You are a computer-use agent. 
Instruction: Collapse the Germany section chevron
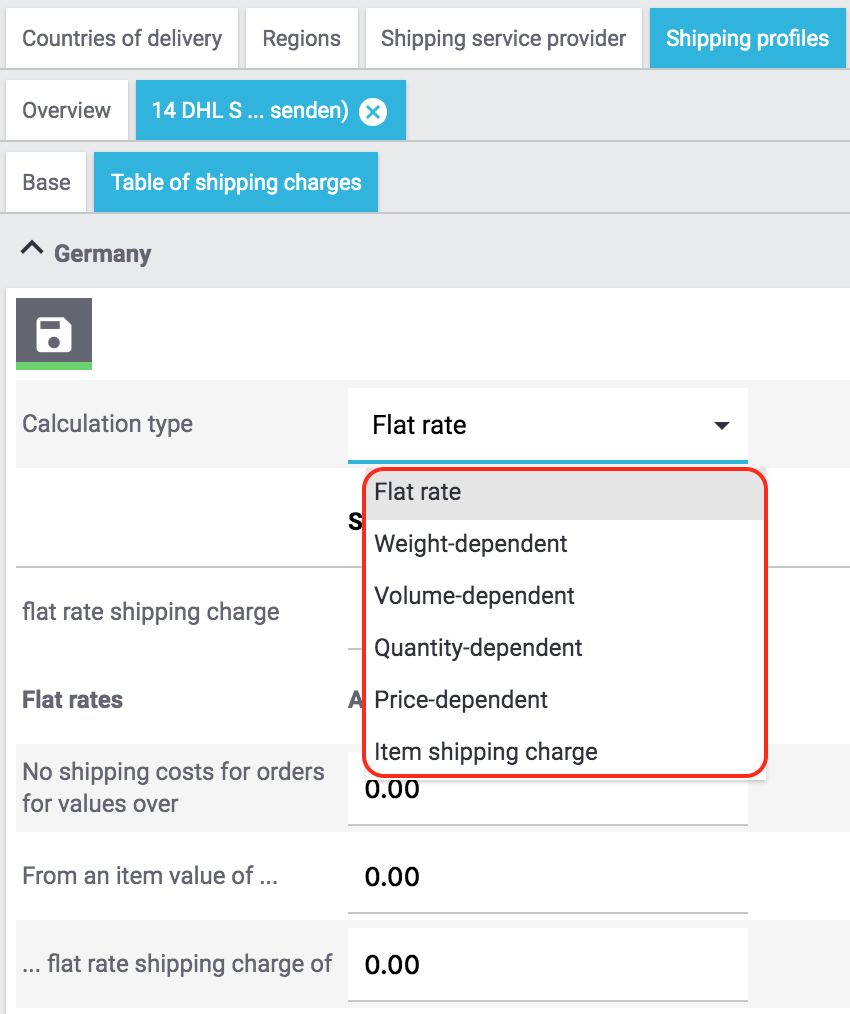(32, 252)
